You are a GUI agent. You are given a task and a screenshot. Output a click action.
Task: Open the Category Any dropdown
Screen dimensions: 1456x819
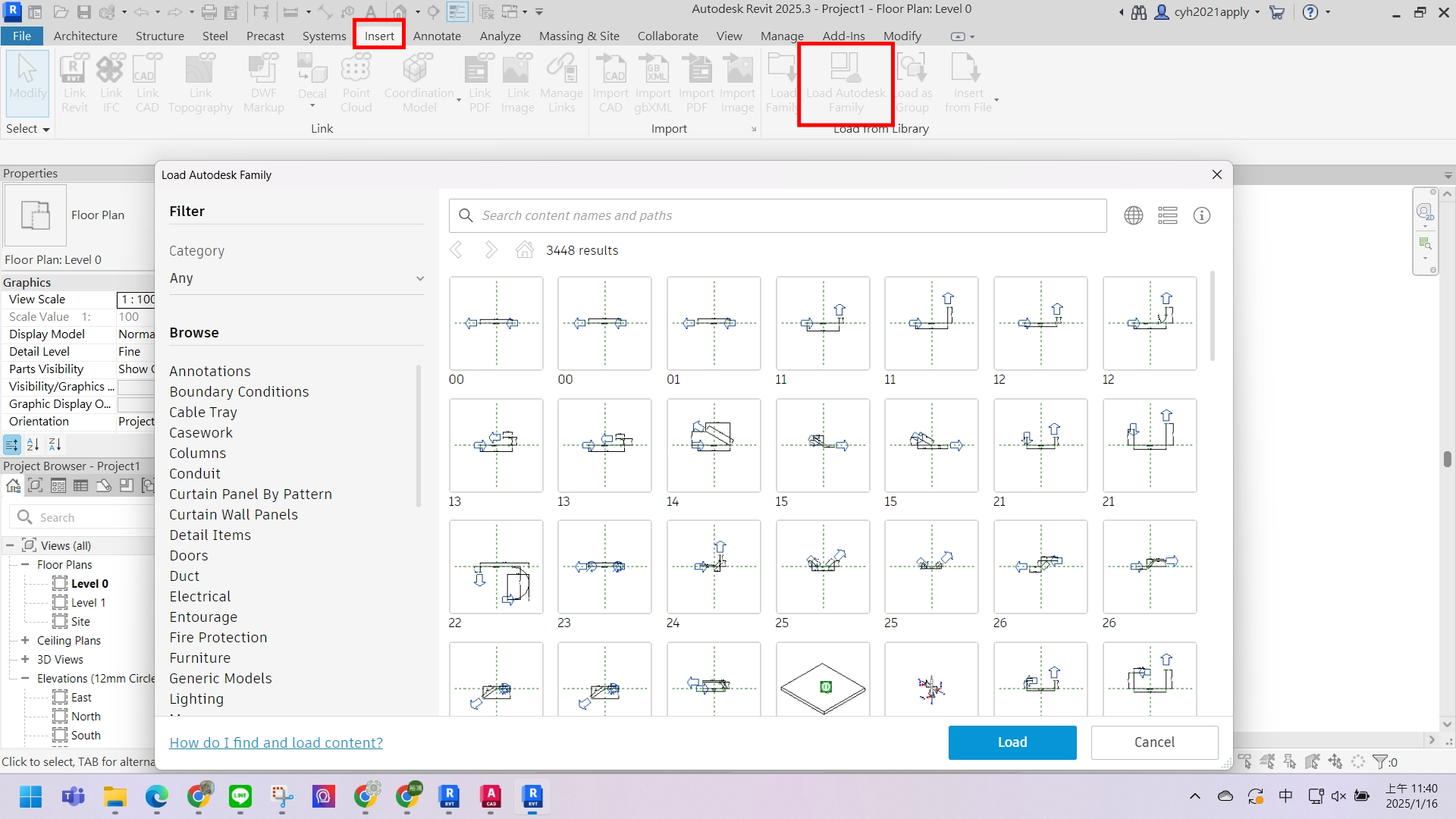pyautogui.click(x=297, y=278)
